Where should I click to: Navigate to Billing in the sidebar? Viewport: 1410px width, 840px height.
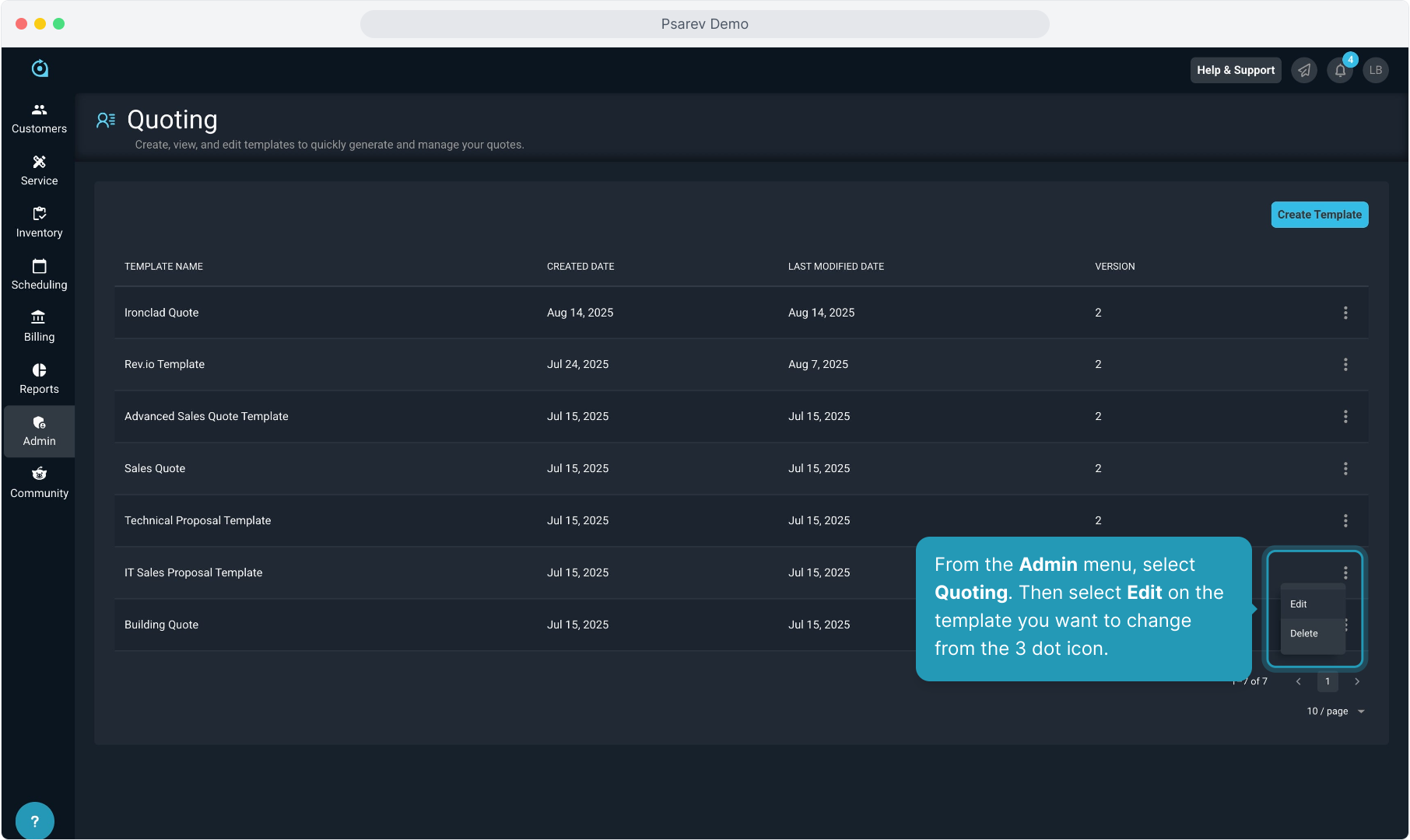(39, 327)
